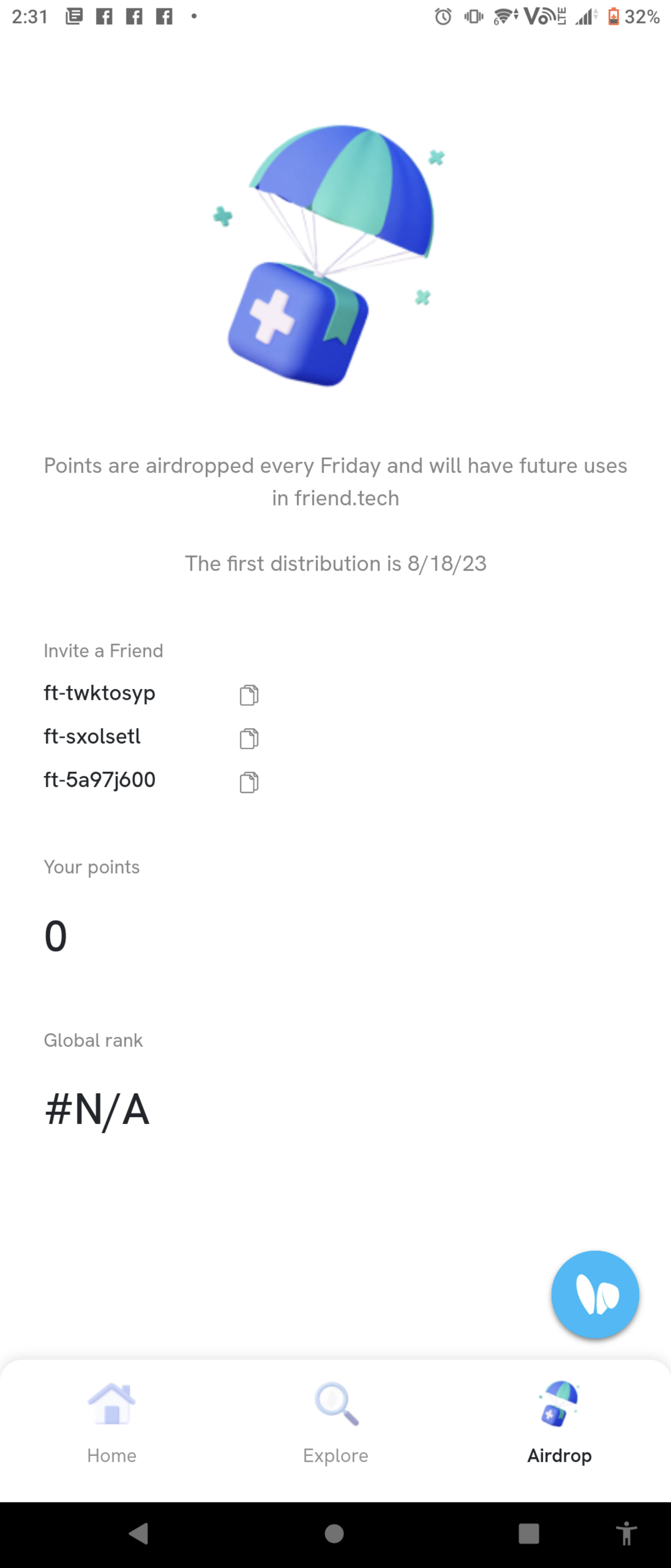Copy invite code ft-twktosyp
This screenshot has height=1568, width=671.
(x=249, y=695)
